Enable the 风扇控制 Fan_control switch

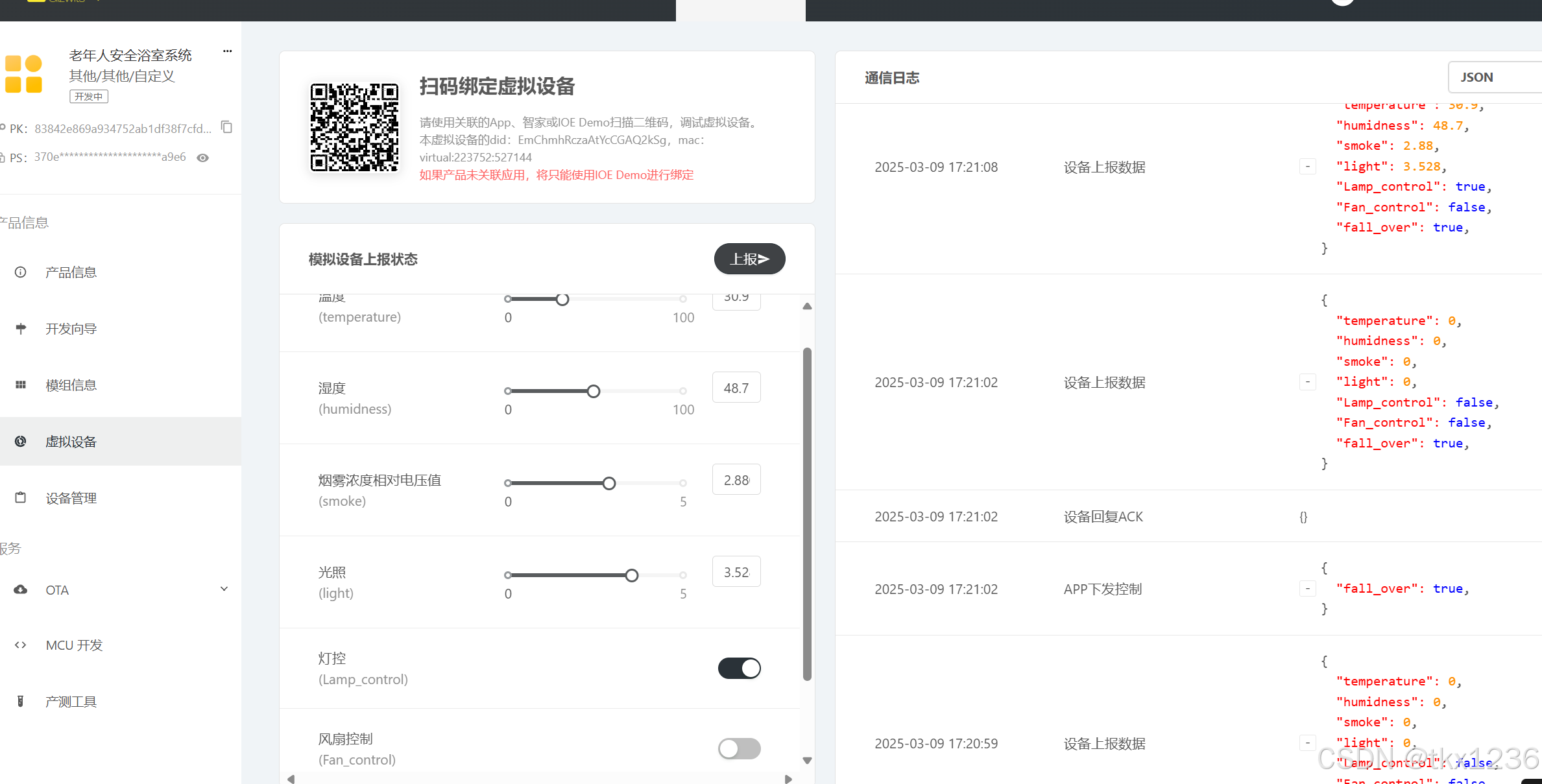coord(739,748)
